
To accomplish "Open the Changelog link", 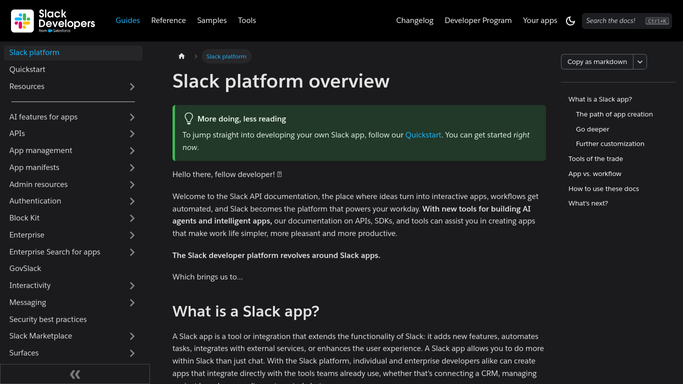I will [414, 20].
